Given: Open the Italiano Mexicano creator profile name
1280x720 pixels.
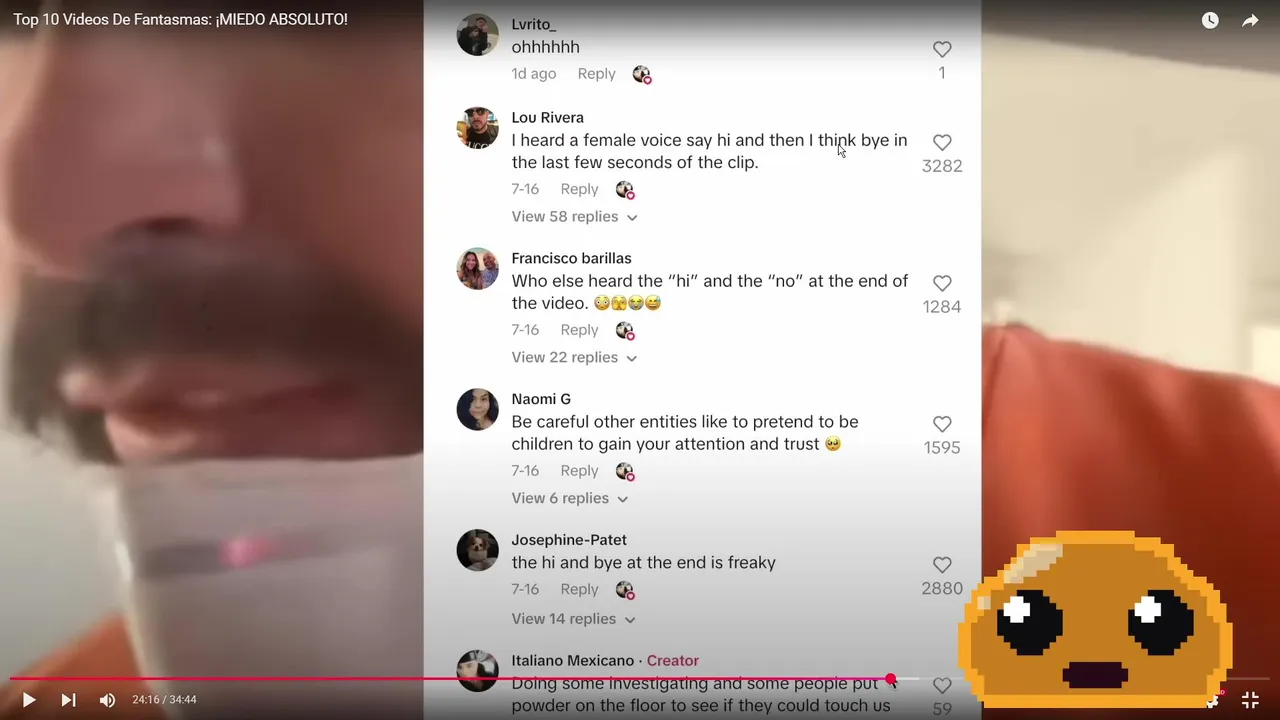Looking at the screenshot, I should pos(572,661).
